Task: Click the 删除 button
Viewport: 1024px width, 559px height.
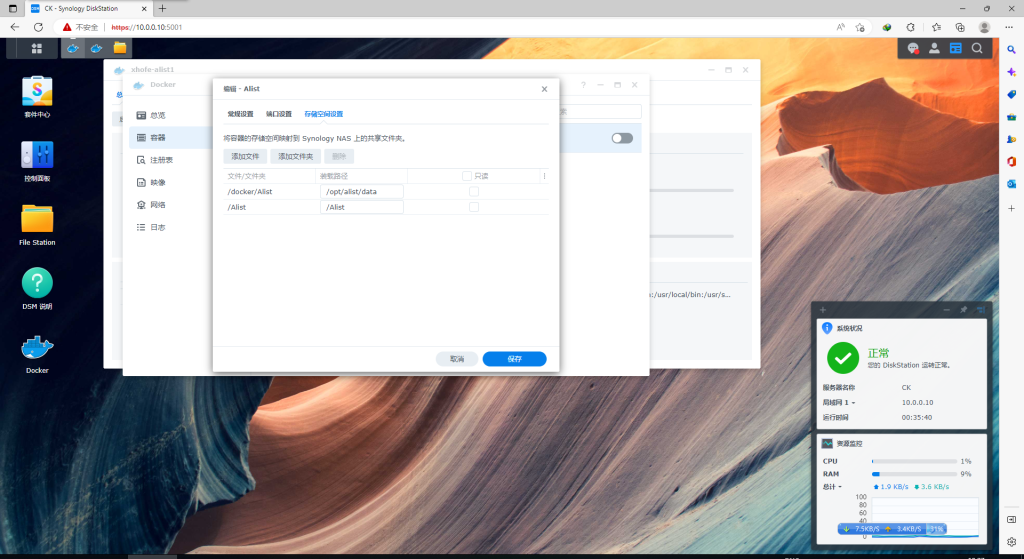Action: pos(339,156)
